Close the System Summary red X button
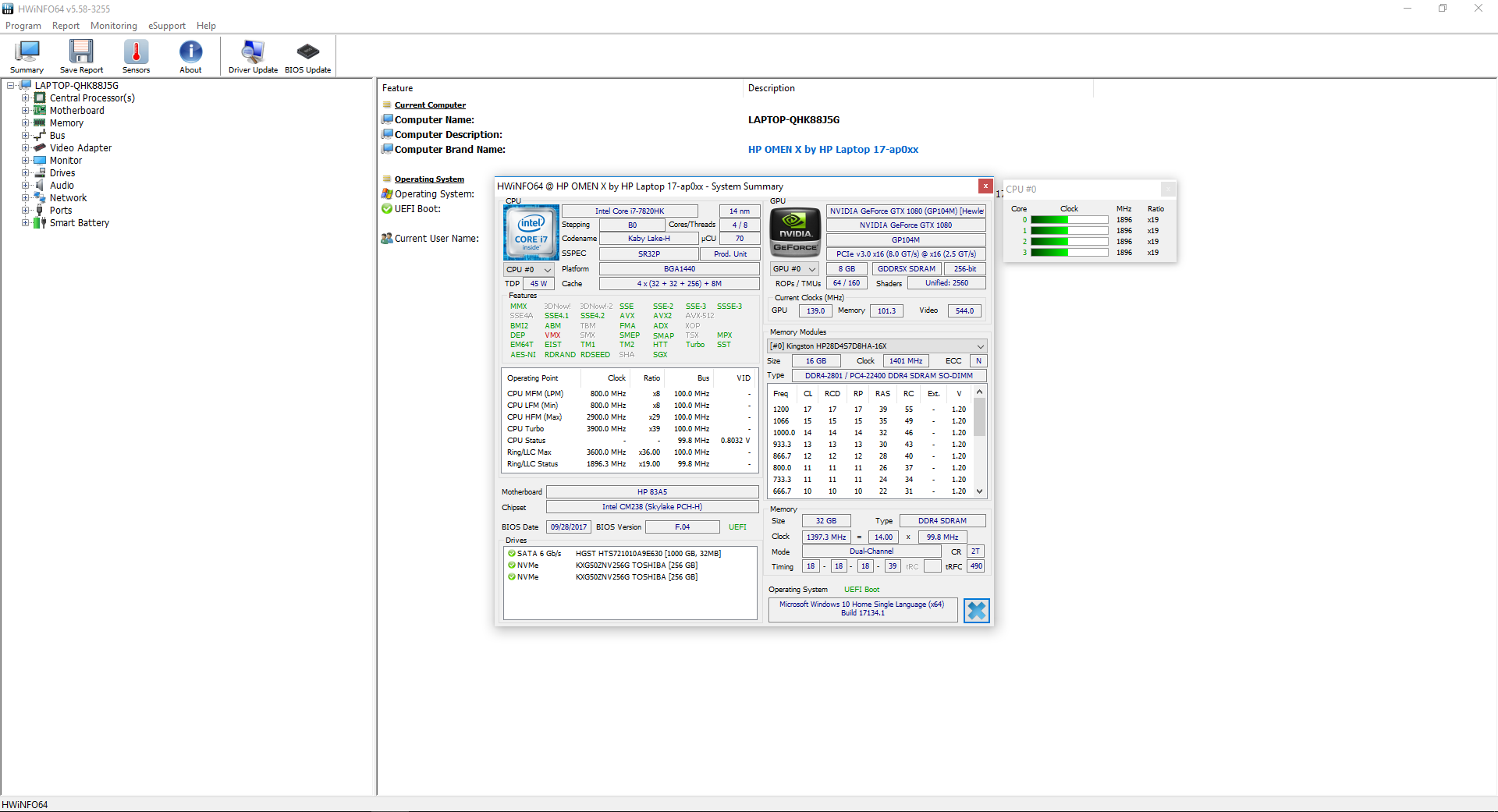 985,186
